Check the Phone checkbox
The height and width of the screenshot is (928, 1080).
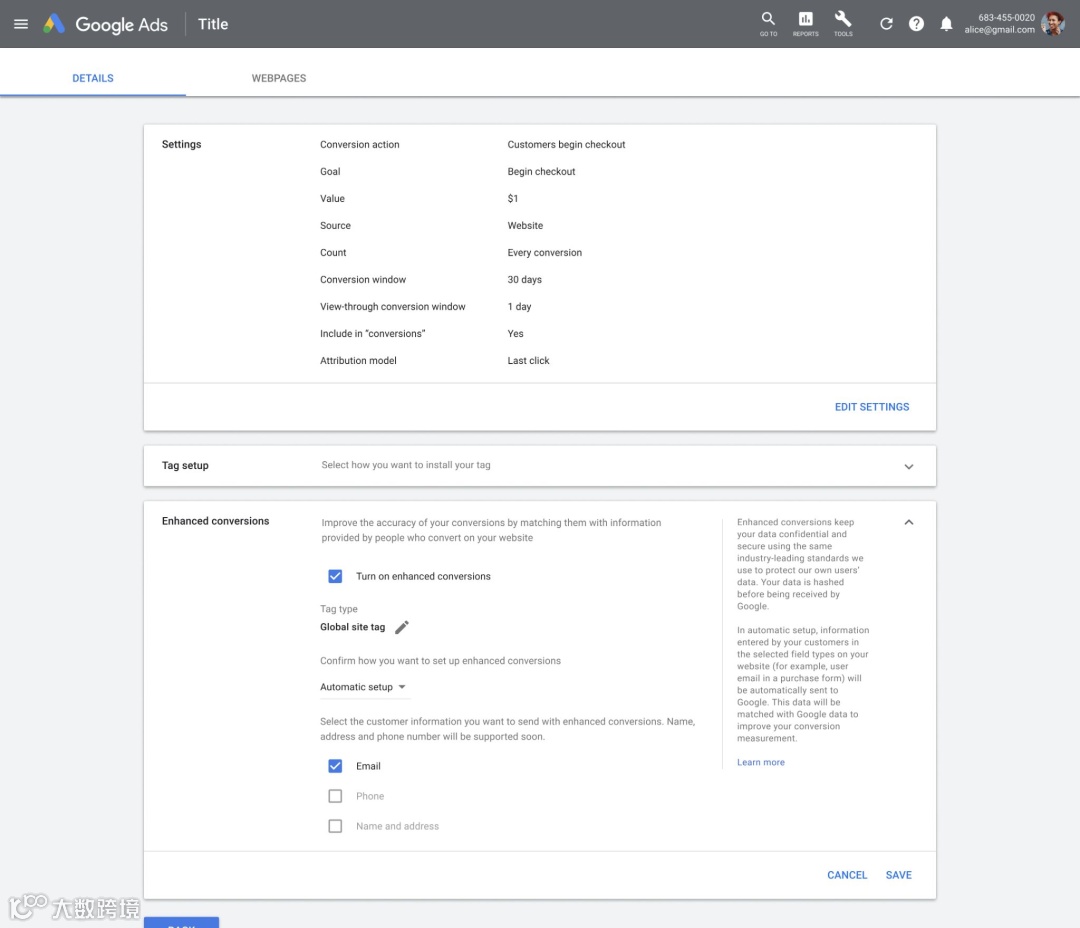(335, 796)
